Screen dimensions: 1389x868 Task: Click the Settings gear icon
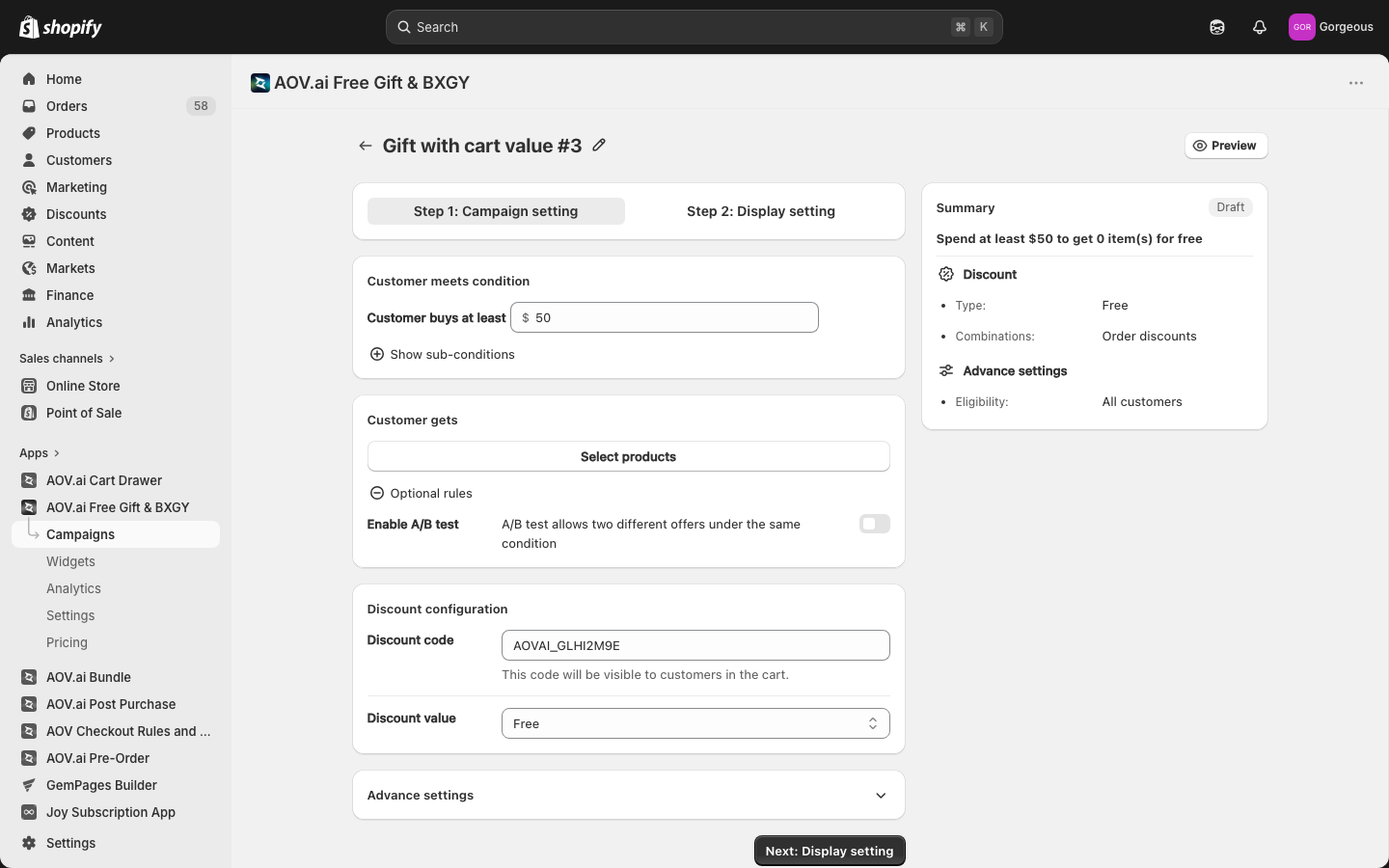29,843
